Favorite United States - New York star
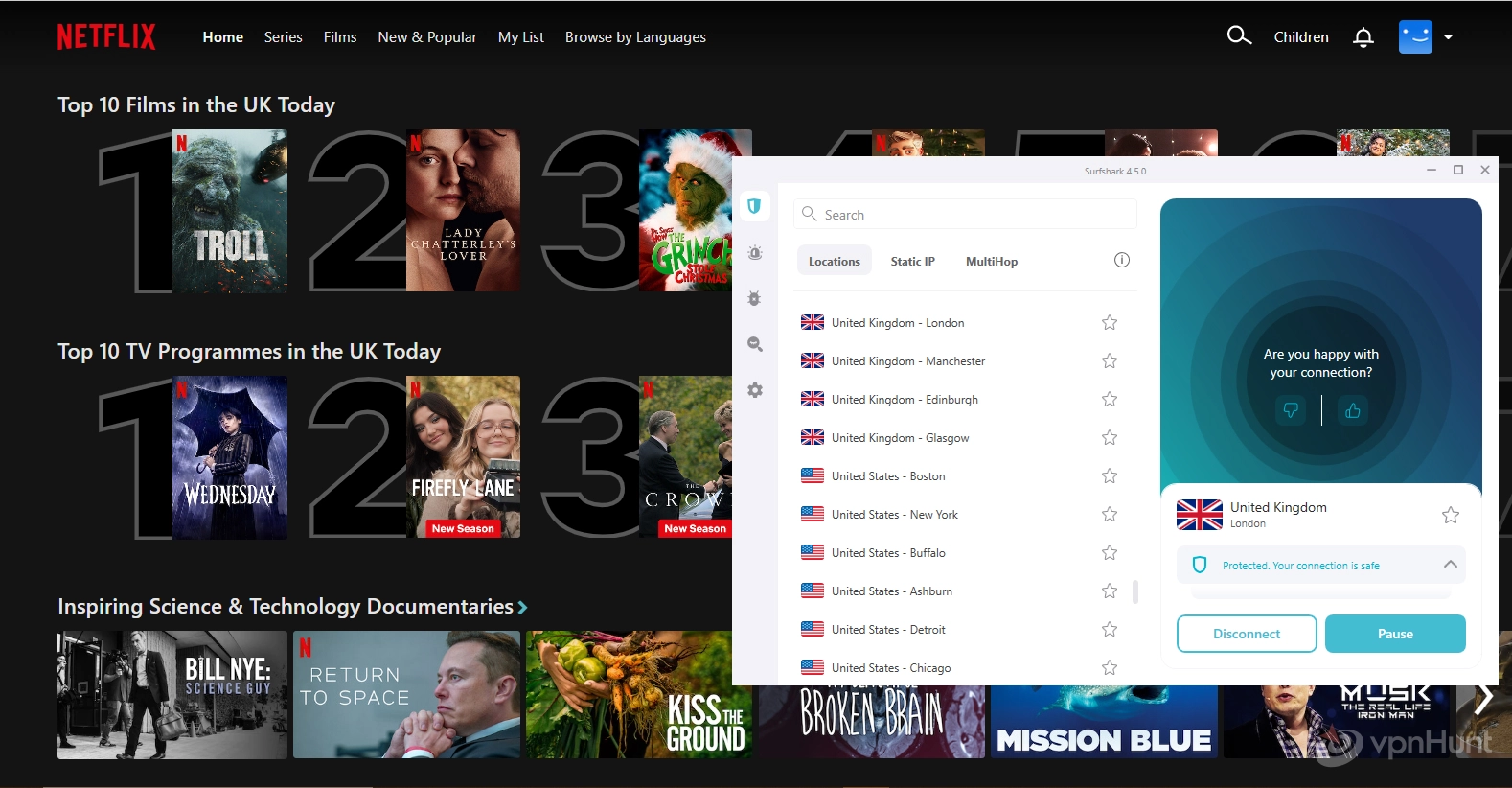 [x=1110, y=514]
